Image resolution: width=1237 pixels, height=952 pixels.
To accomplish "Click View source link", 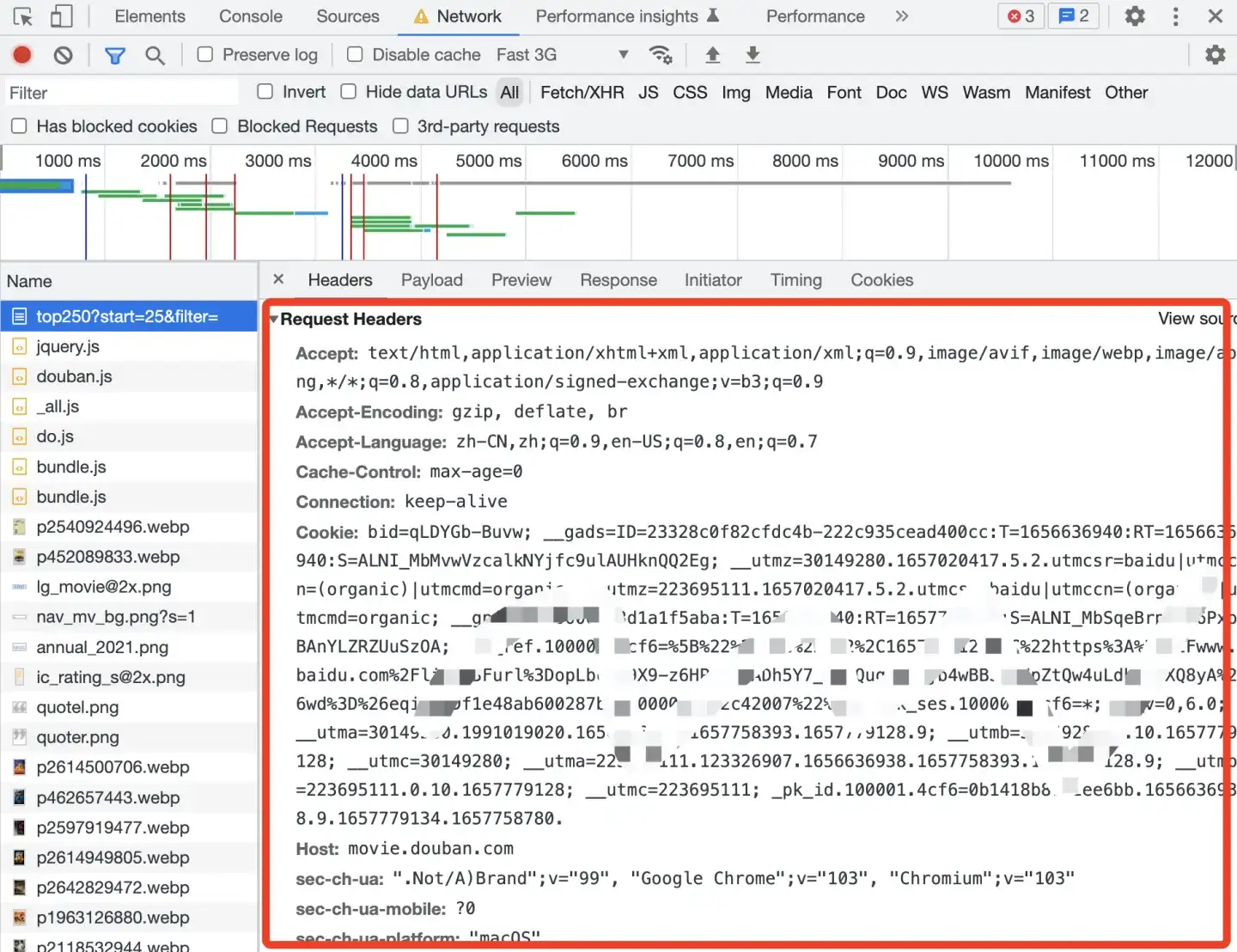I will point(1197,319).
